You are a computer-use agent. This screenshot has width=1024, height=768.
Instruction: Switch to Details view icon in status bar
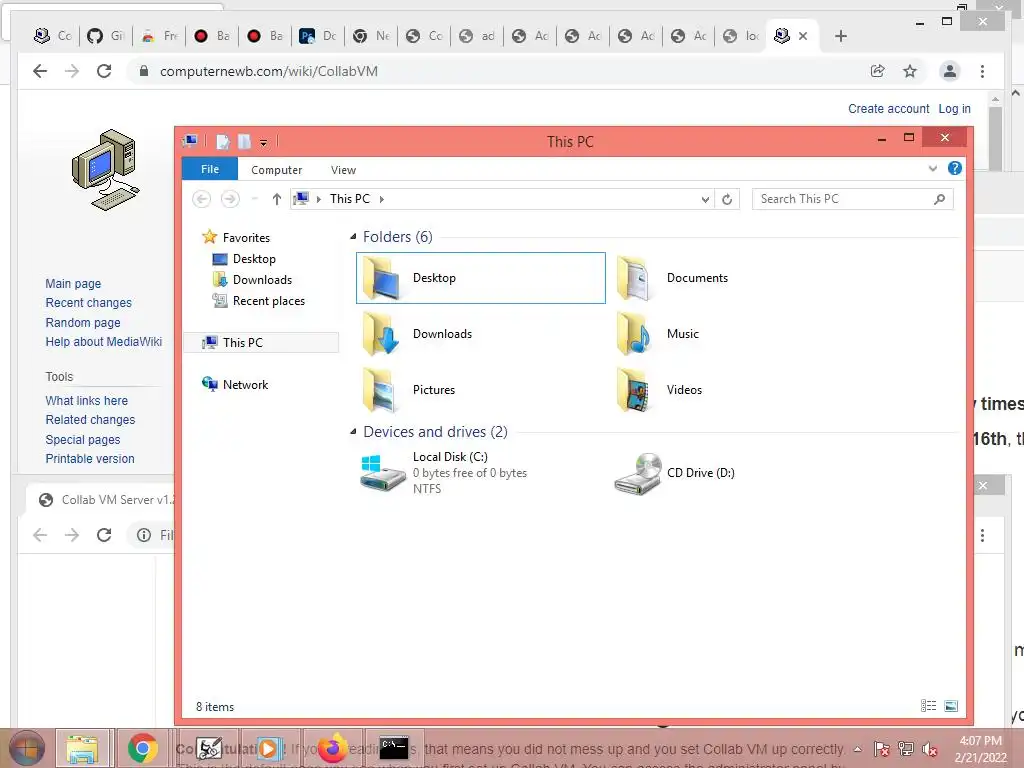[928, 706]
